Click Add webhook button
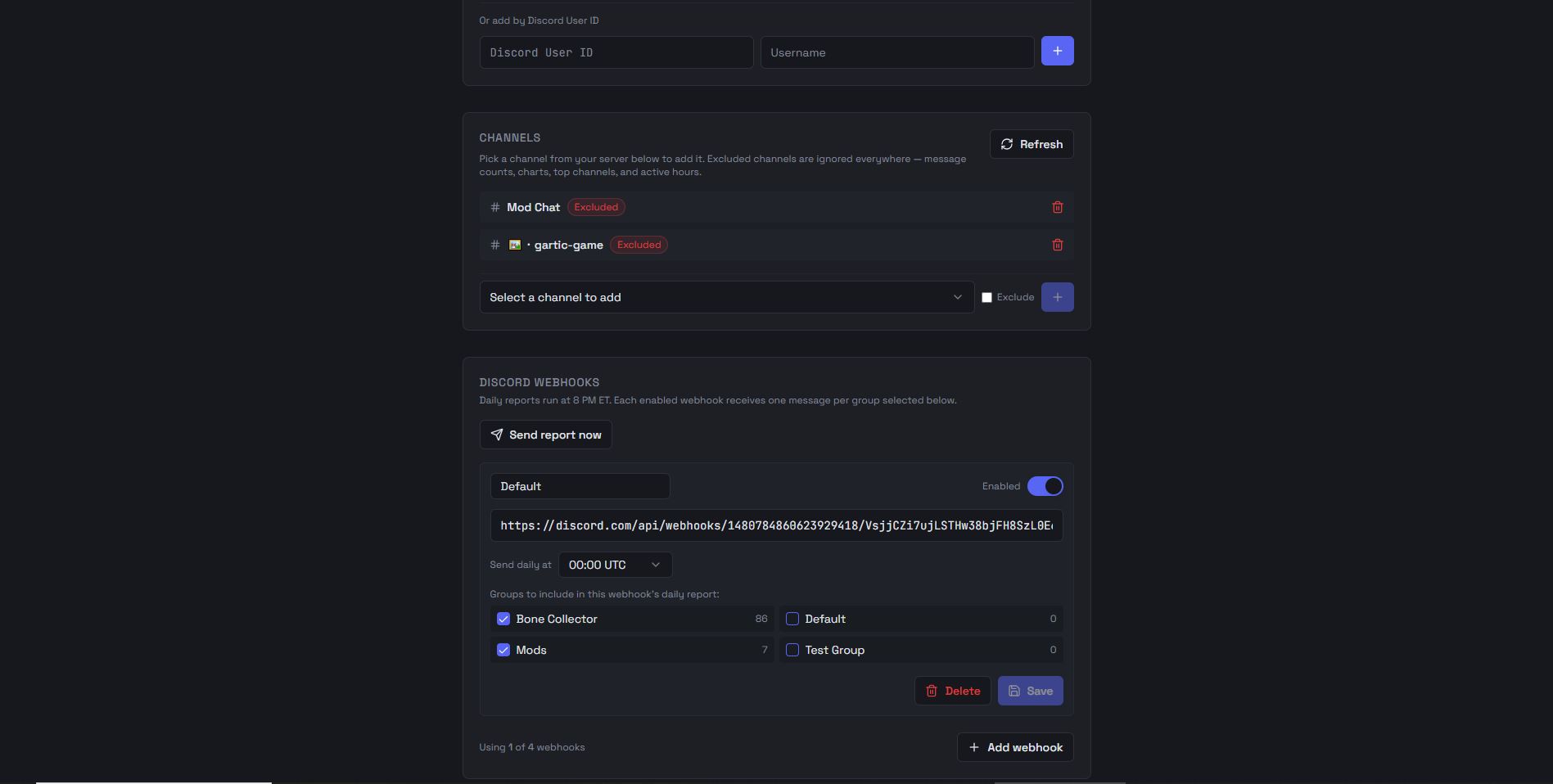 (1015, 747)
